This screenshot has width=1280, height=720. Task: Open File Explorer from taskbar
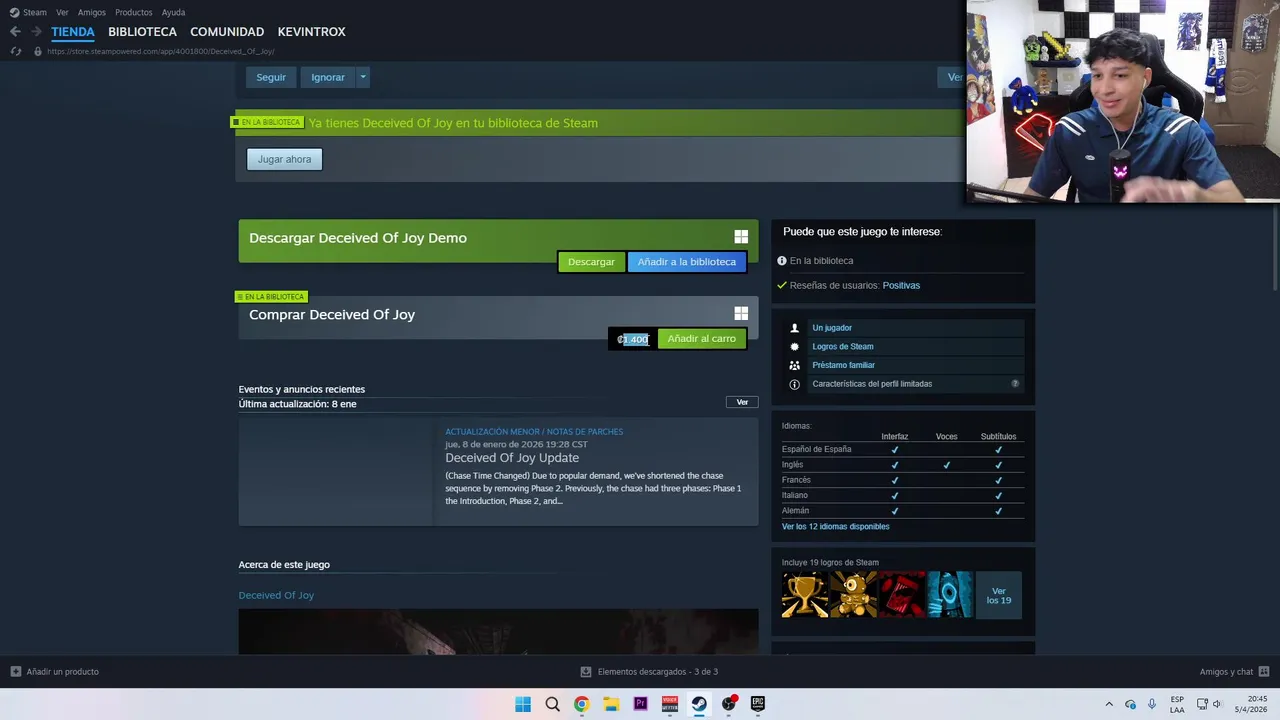coord(611,704)
